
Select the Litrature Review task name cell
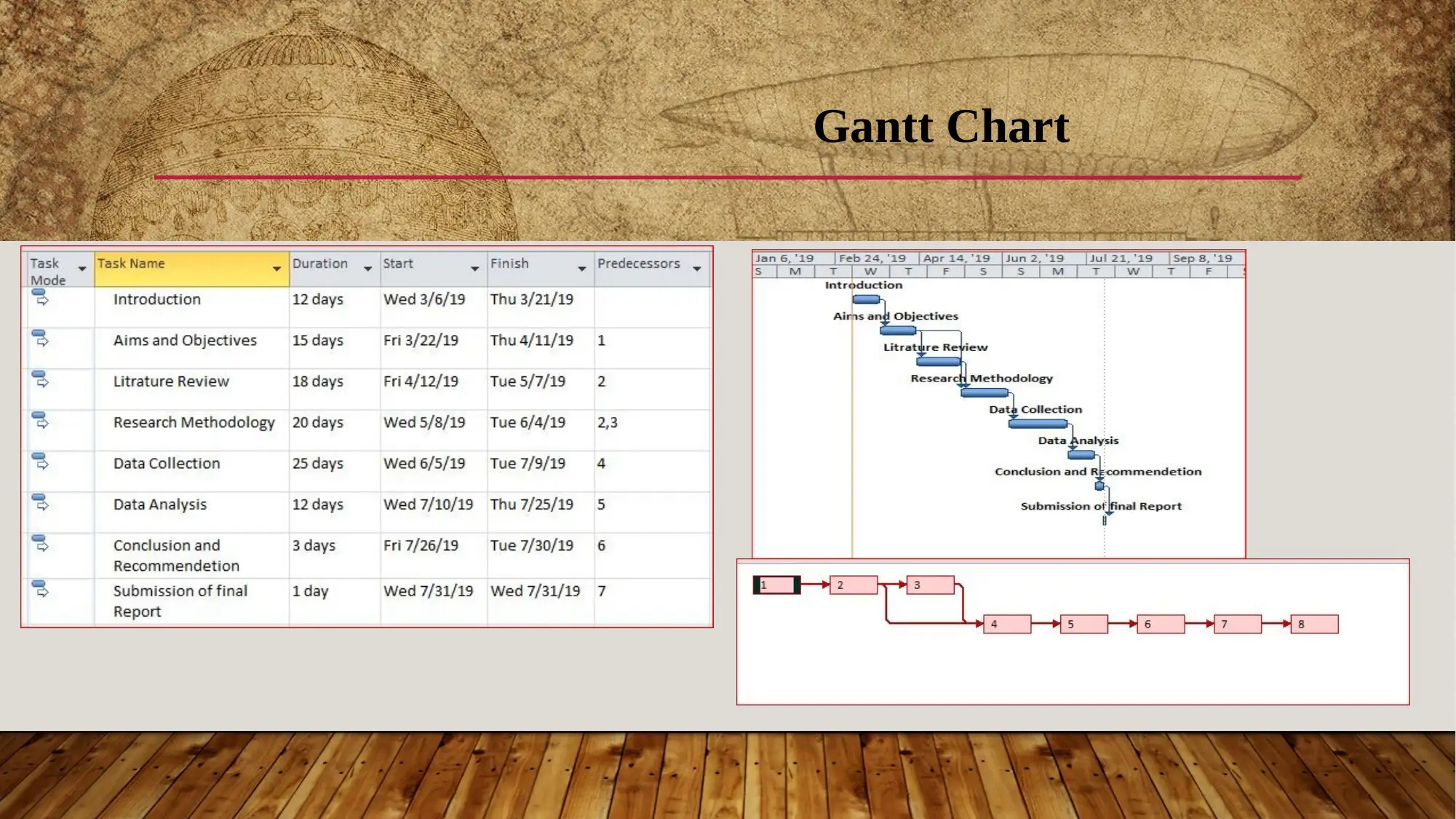(191, 389)
